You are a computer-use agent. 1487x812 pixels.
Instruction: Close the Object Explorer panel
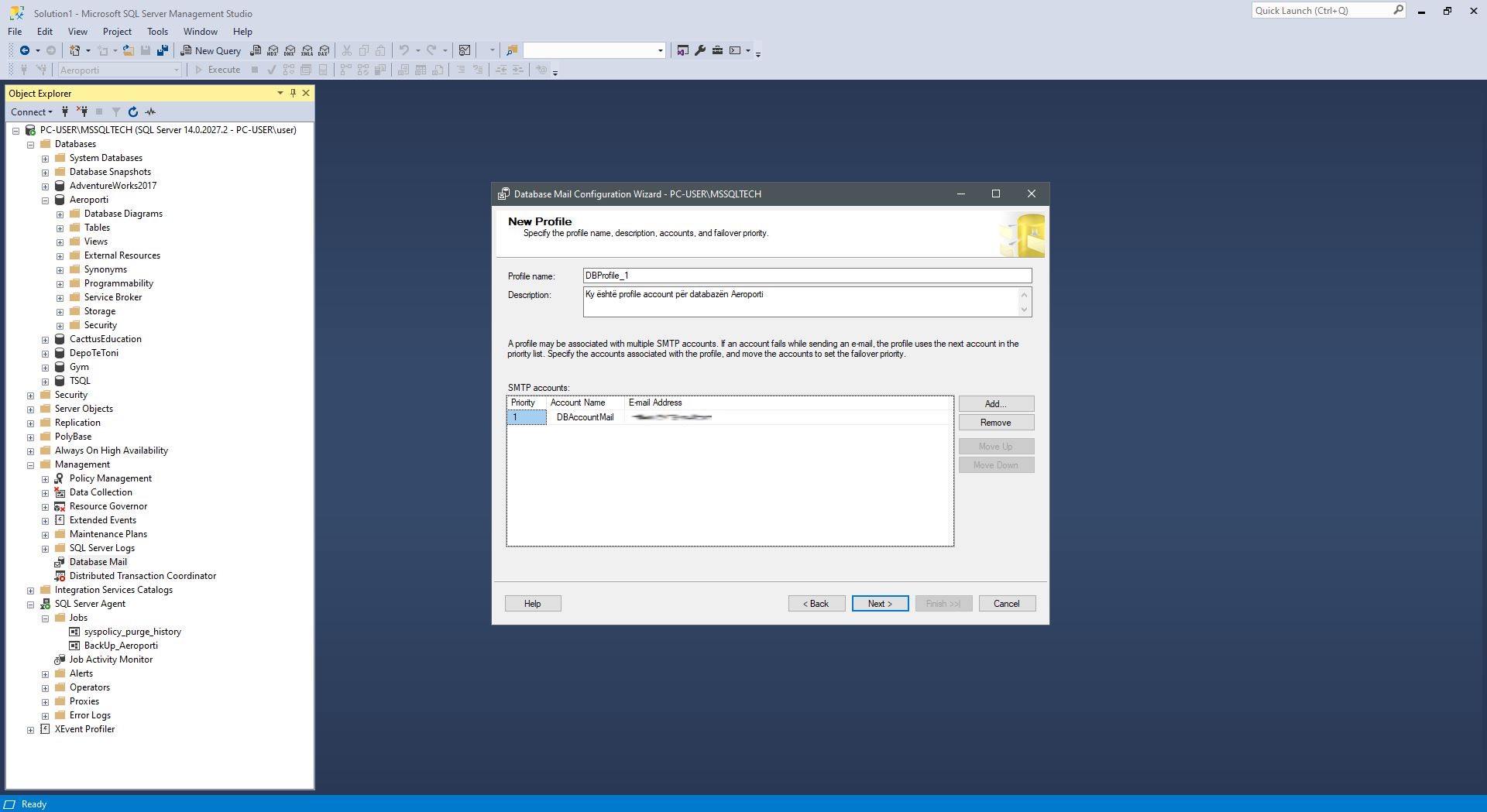pos(306,93)
